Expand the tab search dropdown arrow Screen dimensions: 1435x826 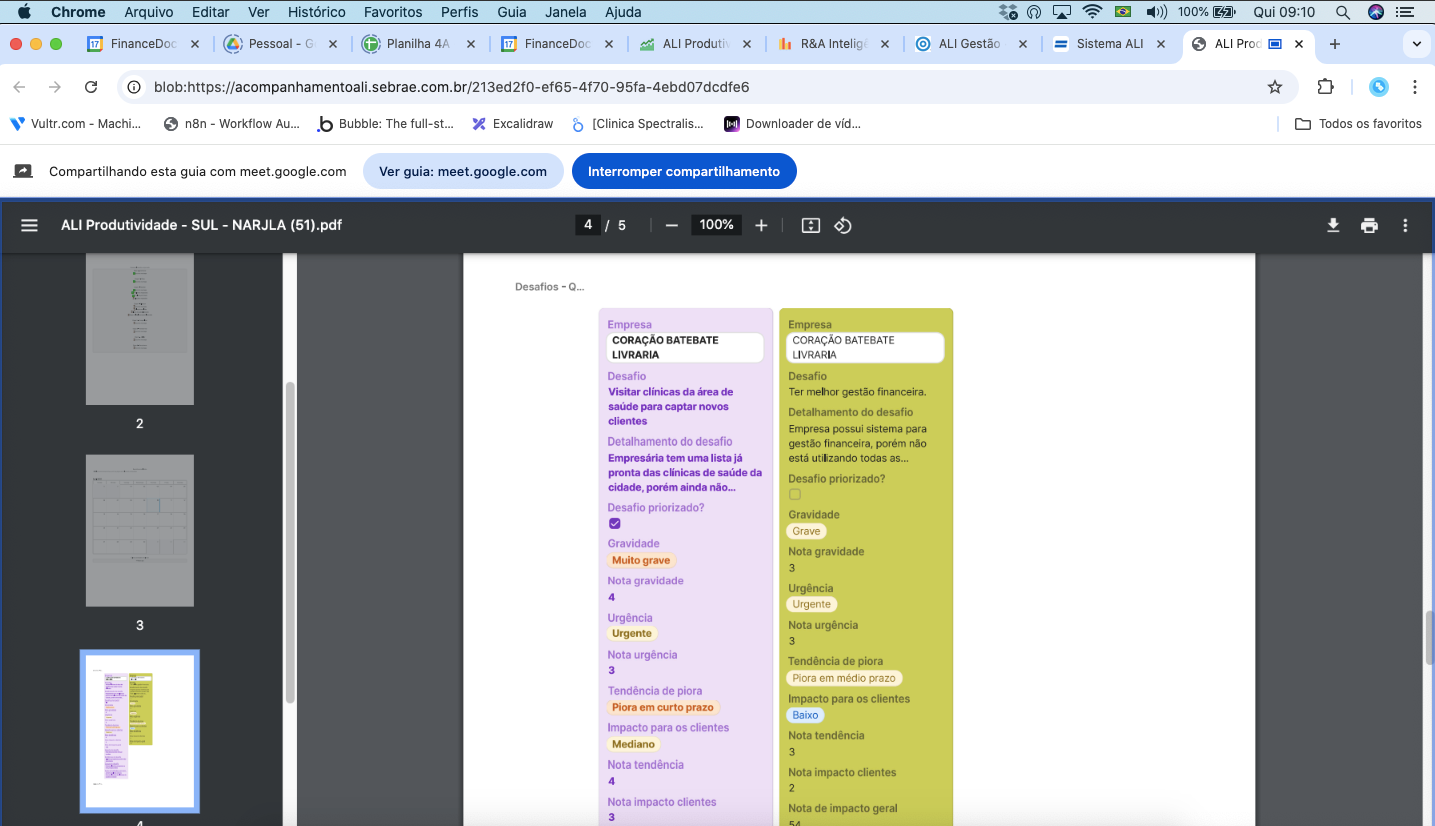coord(1415,44)
